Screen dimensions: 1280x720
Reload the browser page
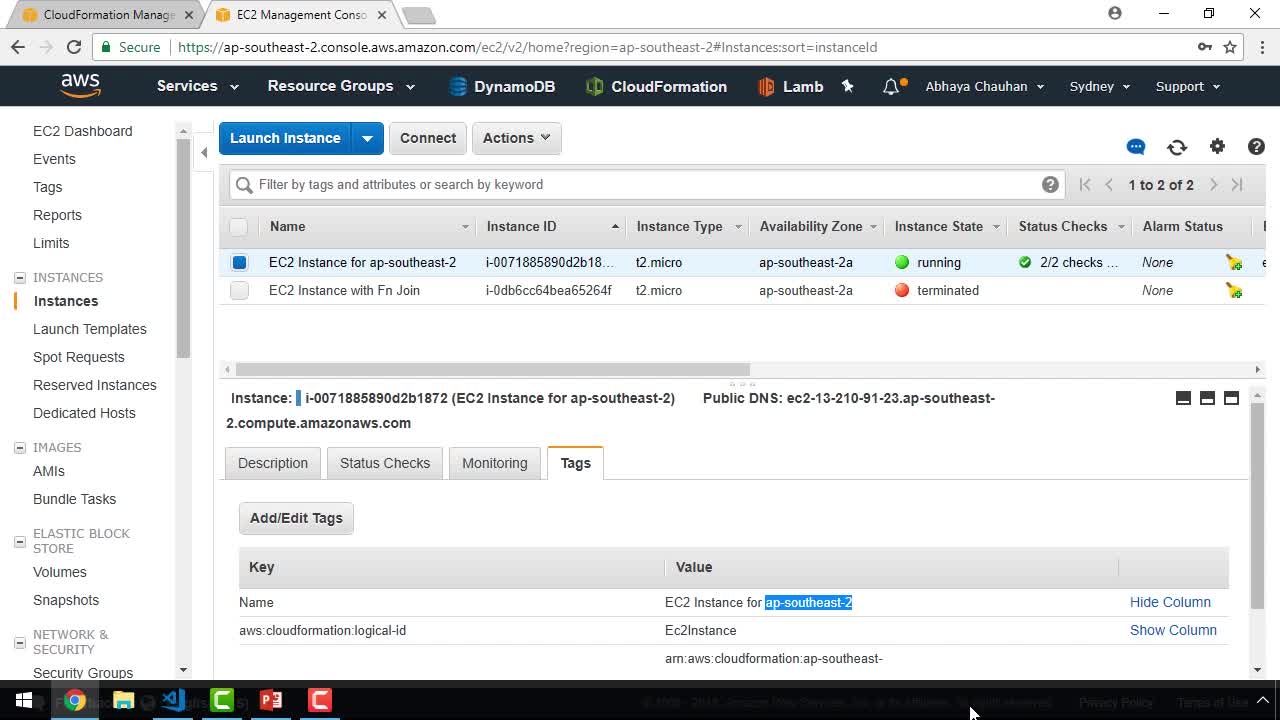(73, 47)
